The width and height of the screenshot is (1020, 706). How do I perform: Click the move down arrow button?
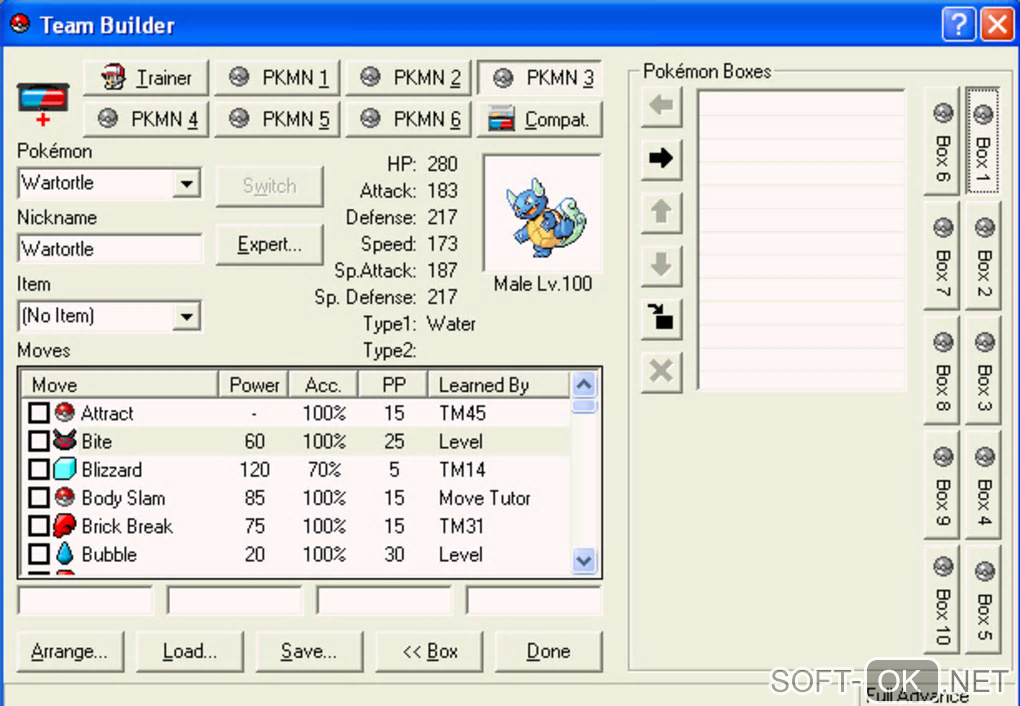(x=661, y=265)
